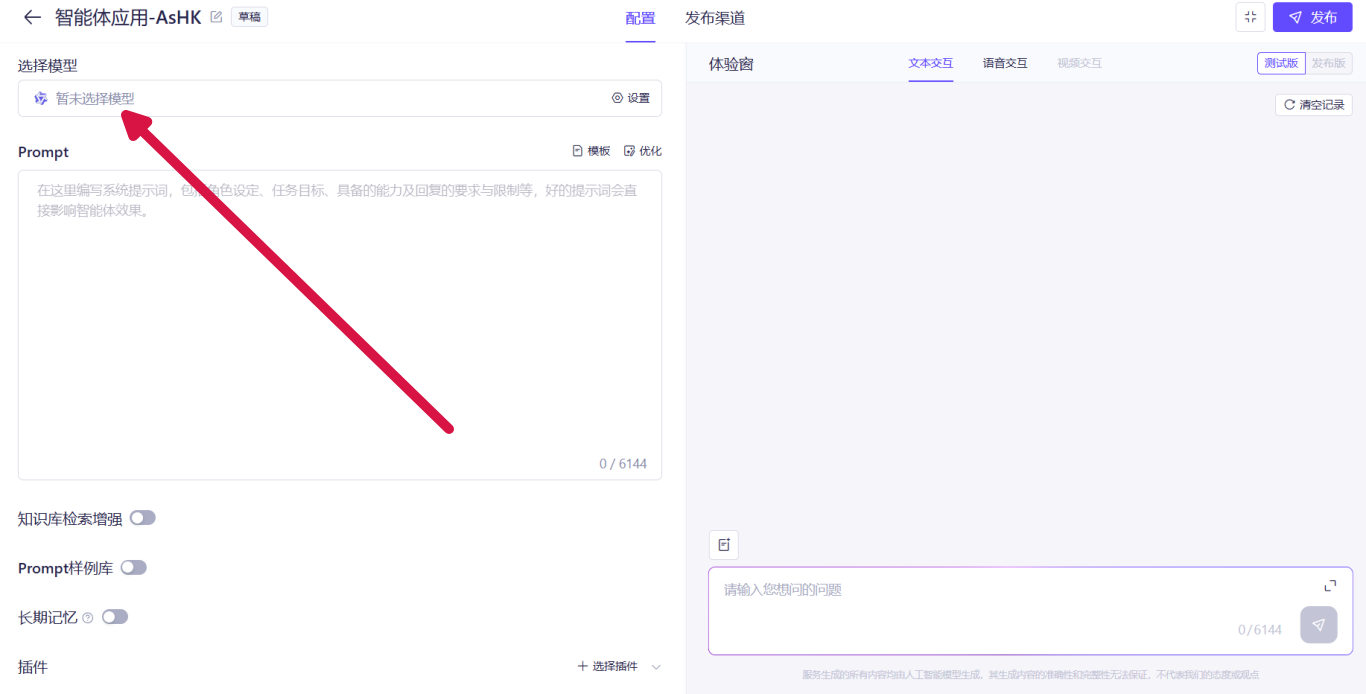Turn on Prompt样例库 switch
Image resolution: width=1366 pixels, height=694 pixels.
pyautogui.click(x=134, y=567)
